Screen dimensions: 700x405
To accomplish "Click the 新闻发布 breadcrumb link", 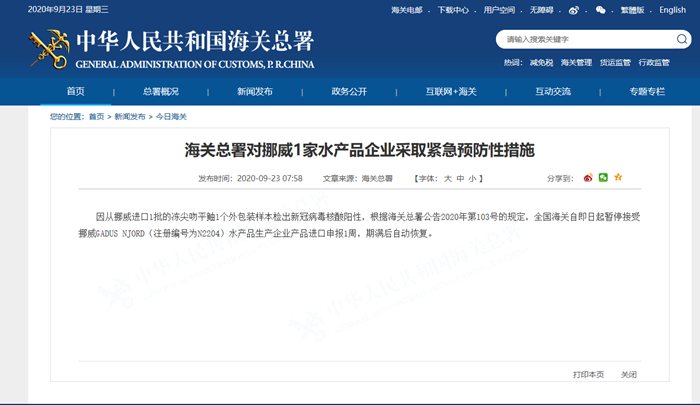I will (129, 117).
